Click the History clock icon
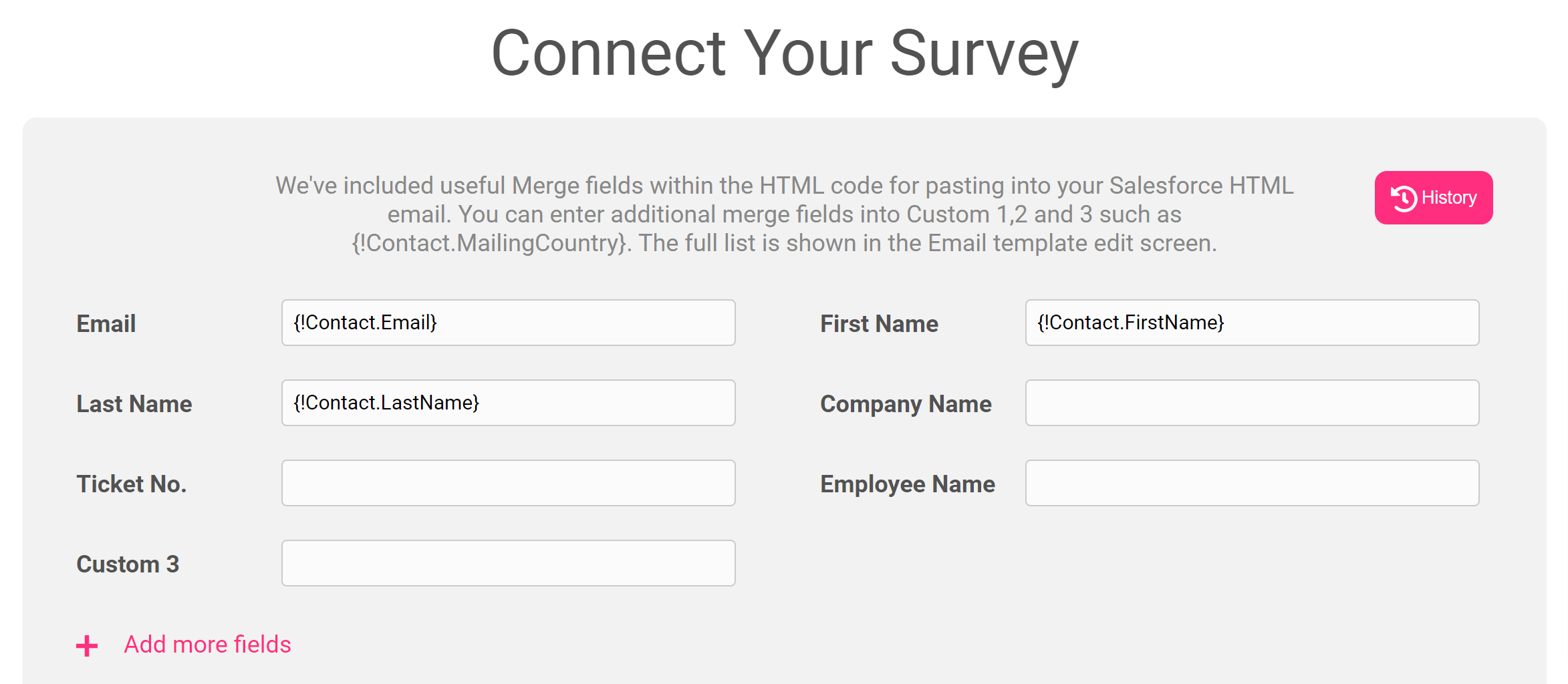 tap(1404, 198)
